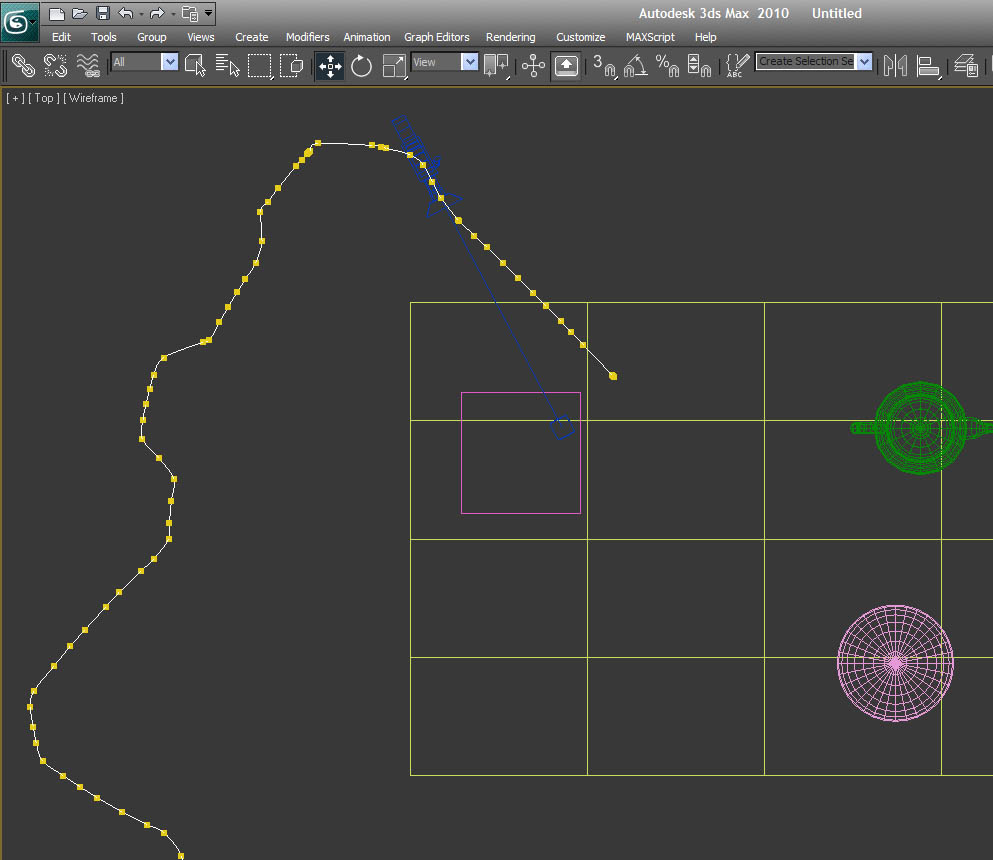Image resolution: width=993 pixels, height=860 pixels.
Task: Click the Wireframe viewport label
Action: (93, 98)
